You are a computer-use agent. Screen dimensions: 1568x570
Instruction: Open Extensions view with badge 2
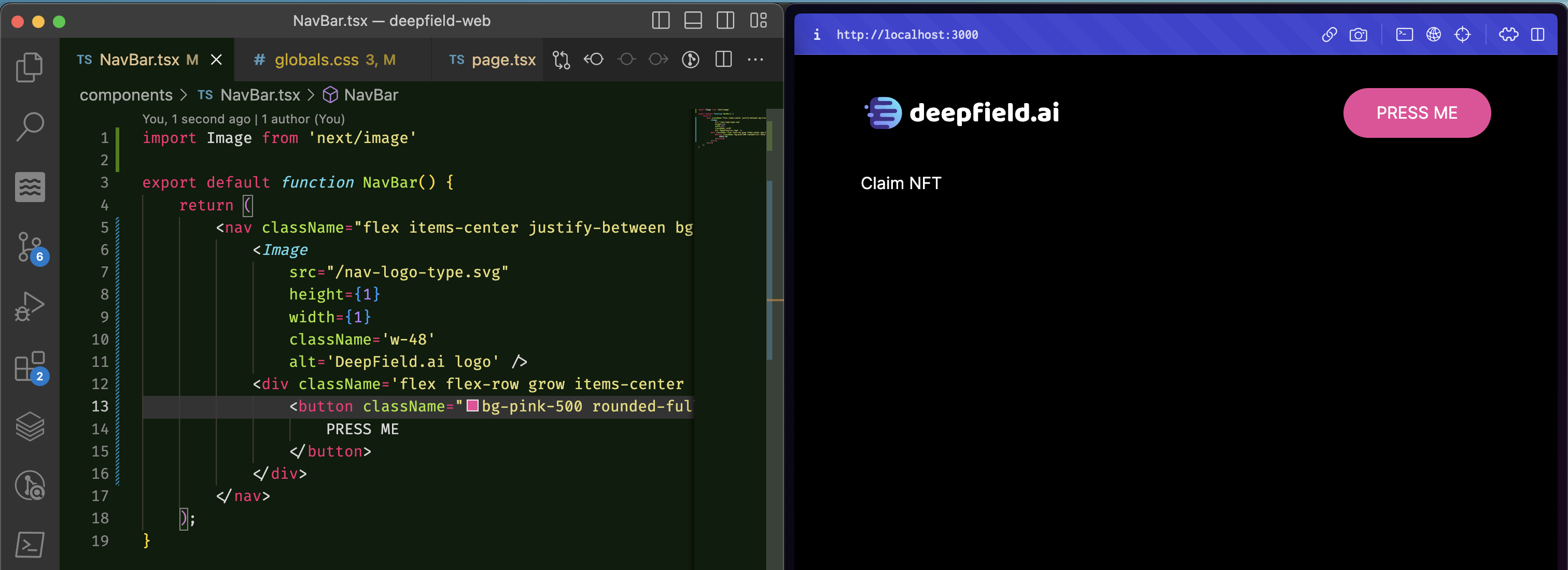[x=31, y=367]
